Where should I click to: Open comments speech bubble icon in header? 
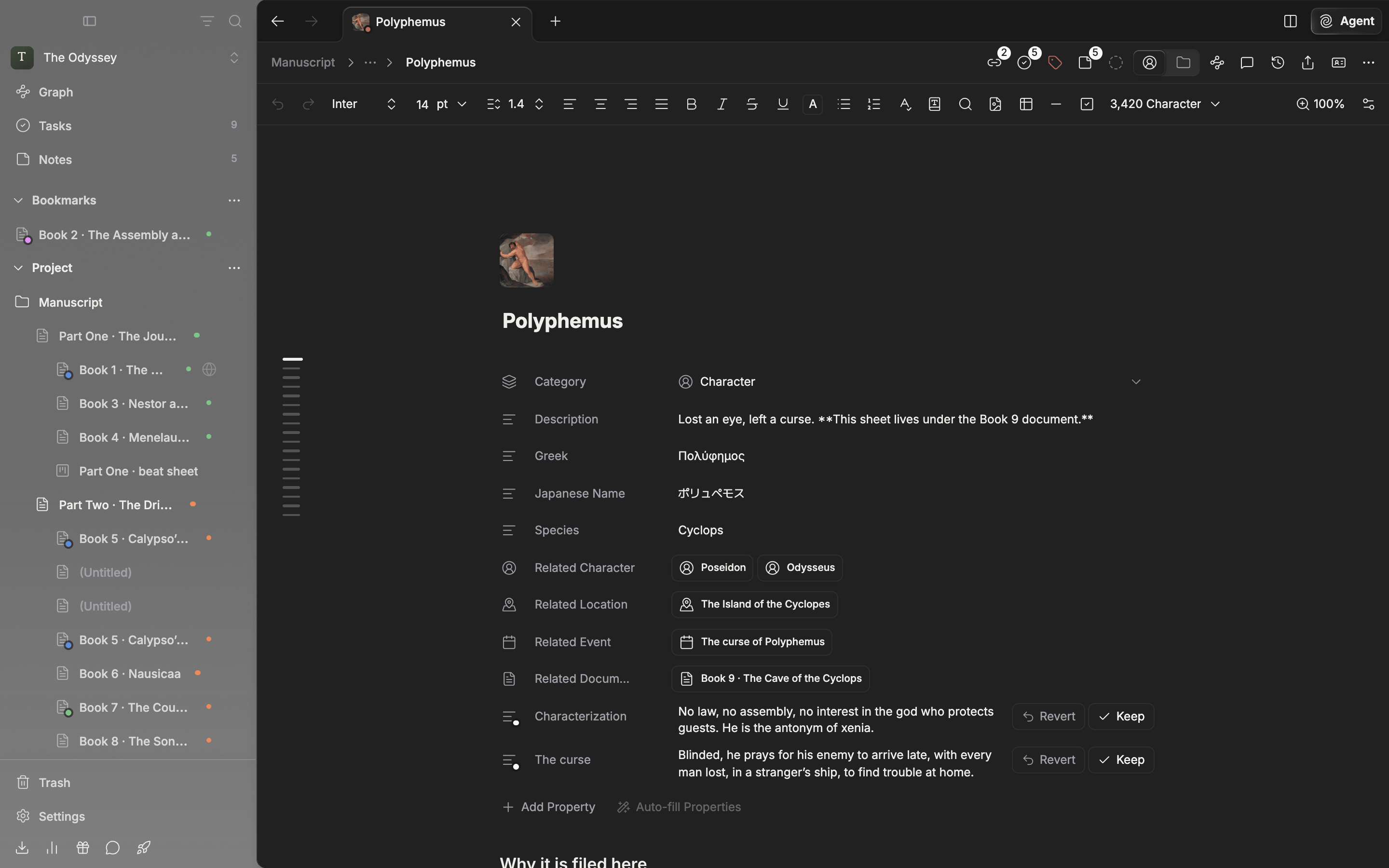pyautogui.click(x=1247, y=63)
